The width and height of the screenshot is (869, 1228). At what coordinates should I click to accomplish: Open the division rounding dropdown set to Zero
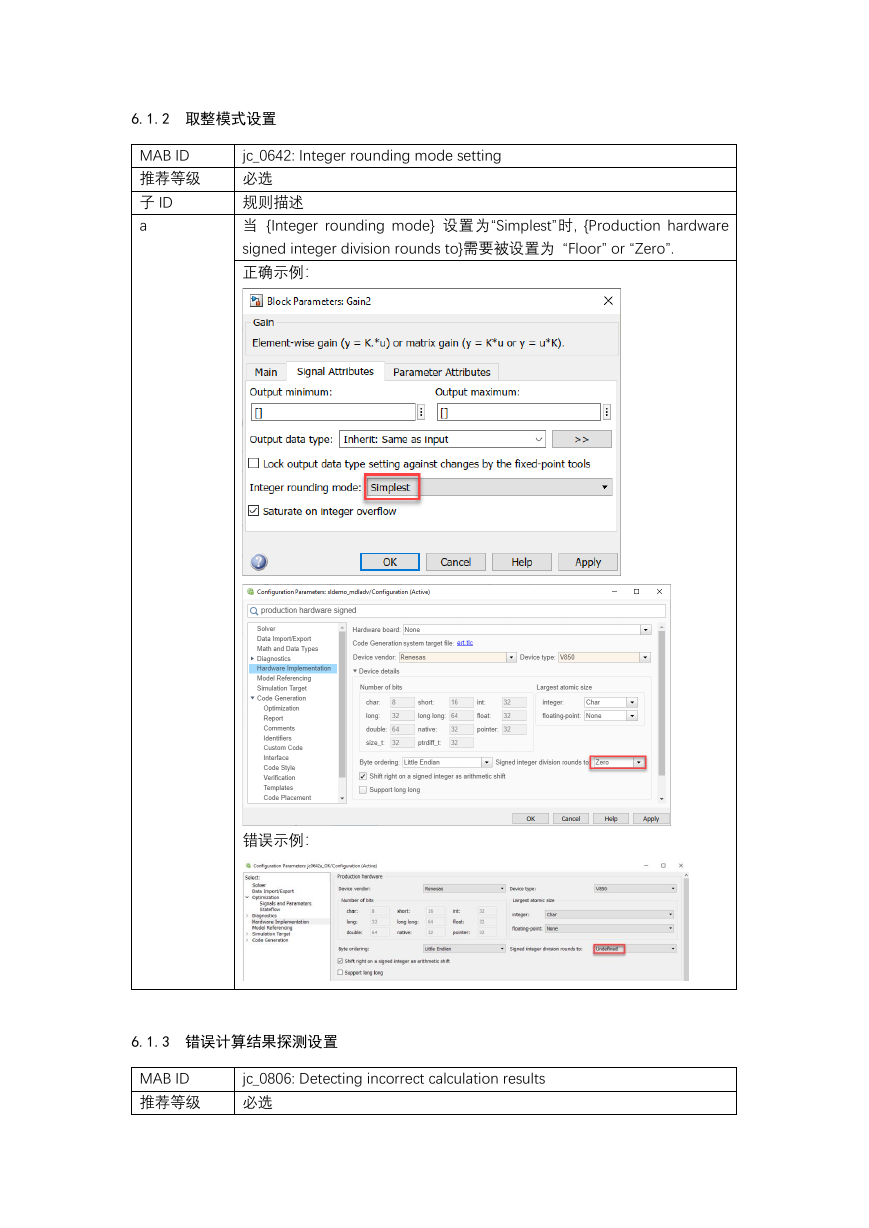click(618, 762)
